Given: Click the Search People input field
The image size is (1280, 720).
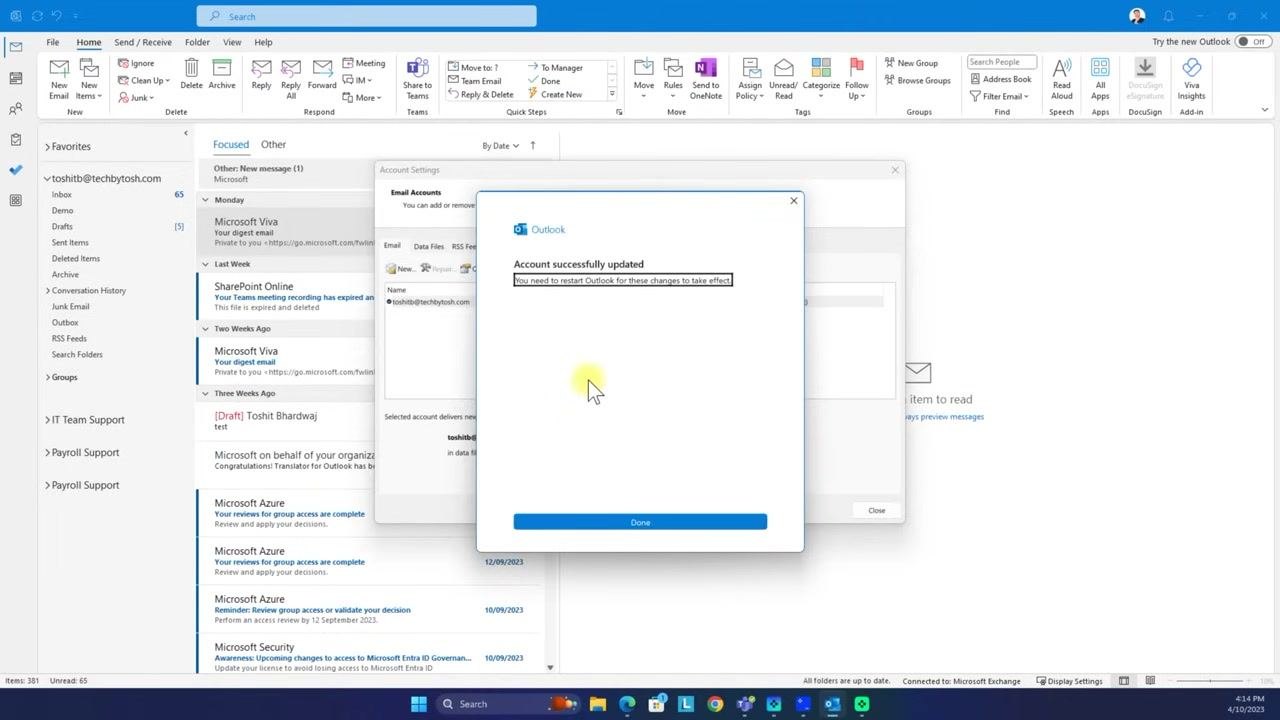Looking at the screenshot, I should [x=1002, y=62].
